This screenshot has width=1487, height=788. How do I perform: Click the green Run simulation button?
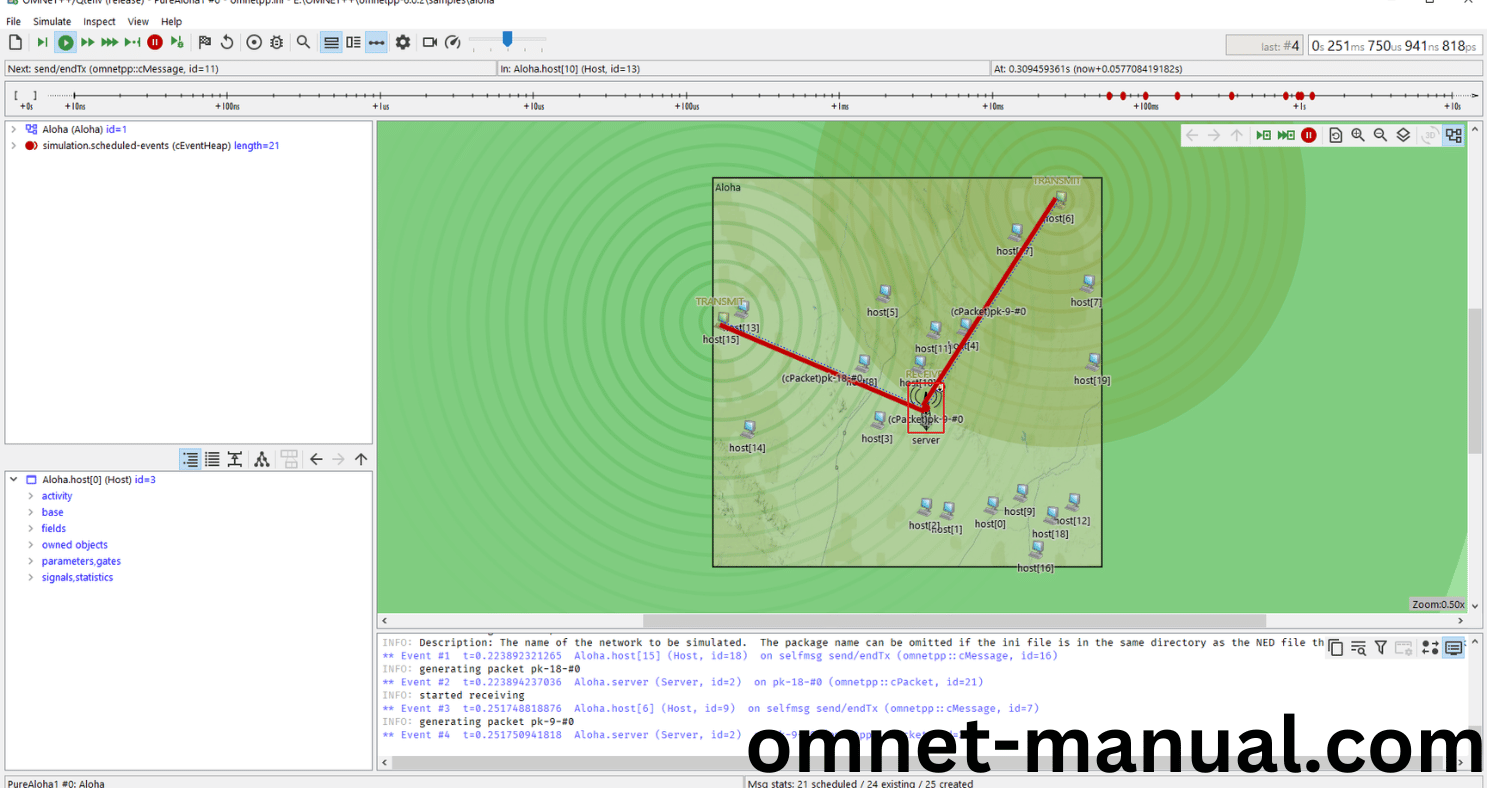(65, 42)
